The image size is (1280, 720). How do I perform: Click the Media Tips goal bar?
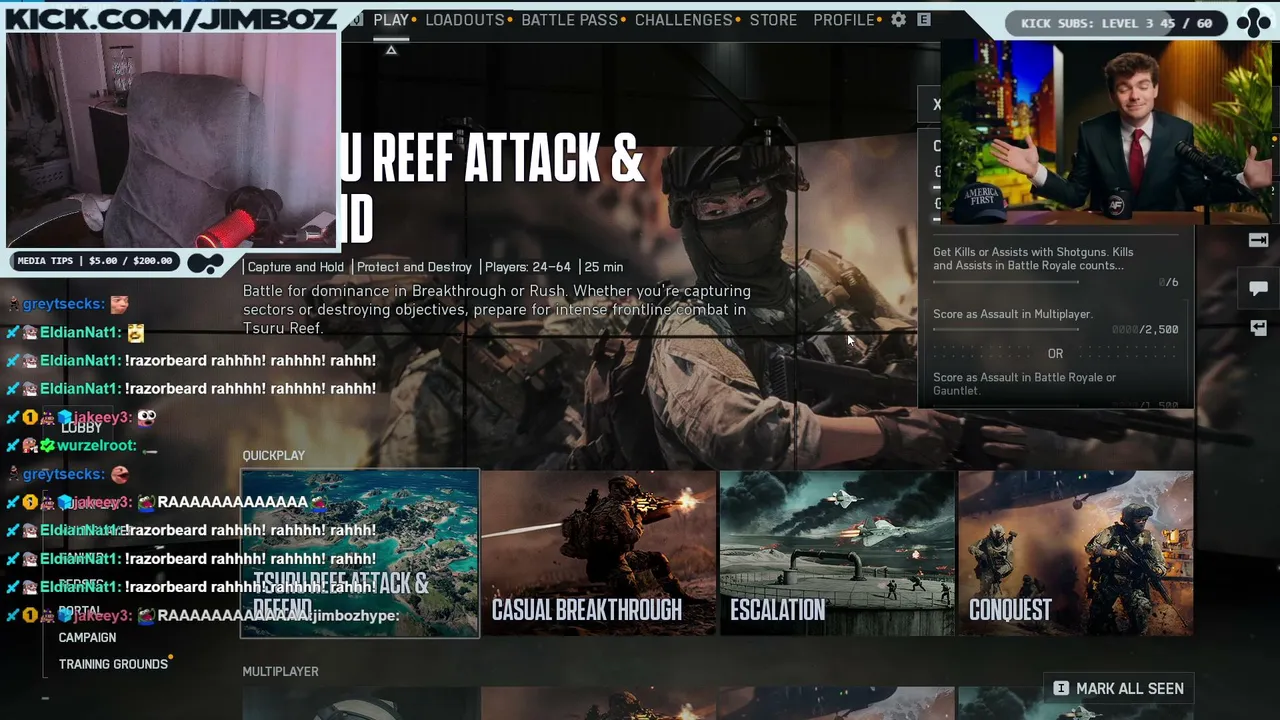tap(95, 261)
